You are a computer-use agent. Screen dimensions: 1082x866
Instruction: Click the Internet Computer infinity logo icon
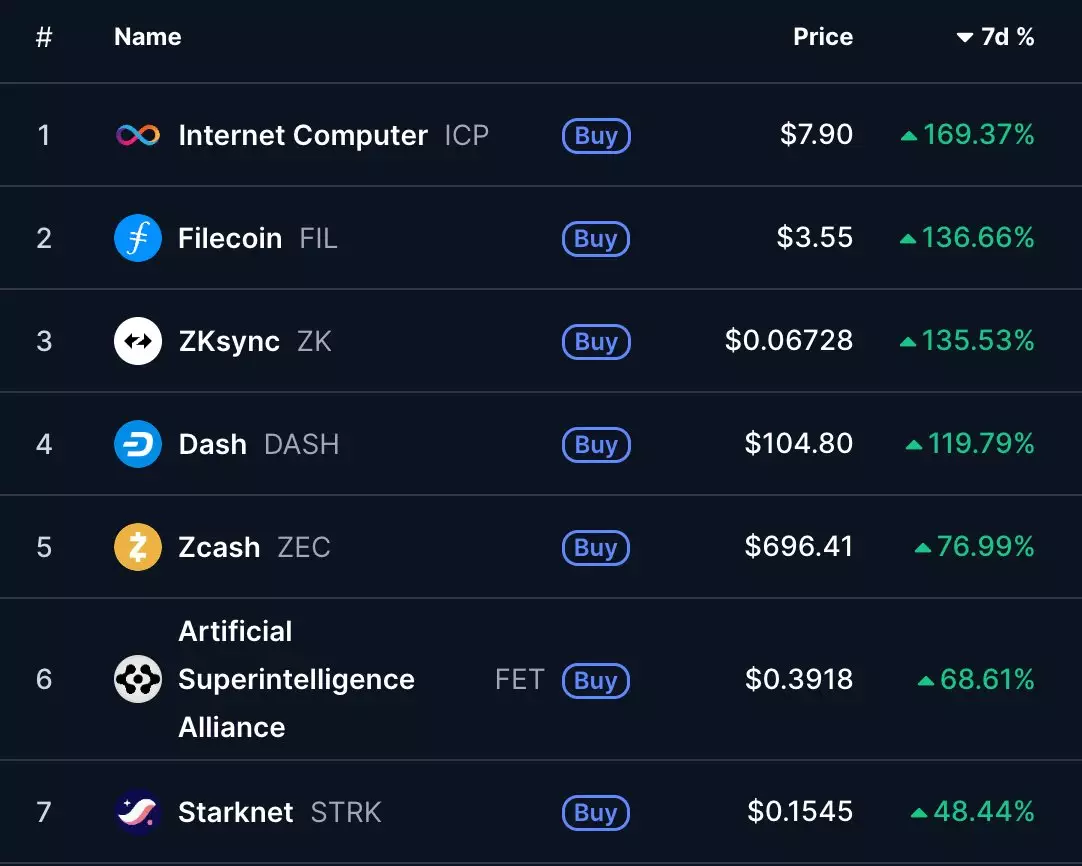point(138,135)
